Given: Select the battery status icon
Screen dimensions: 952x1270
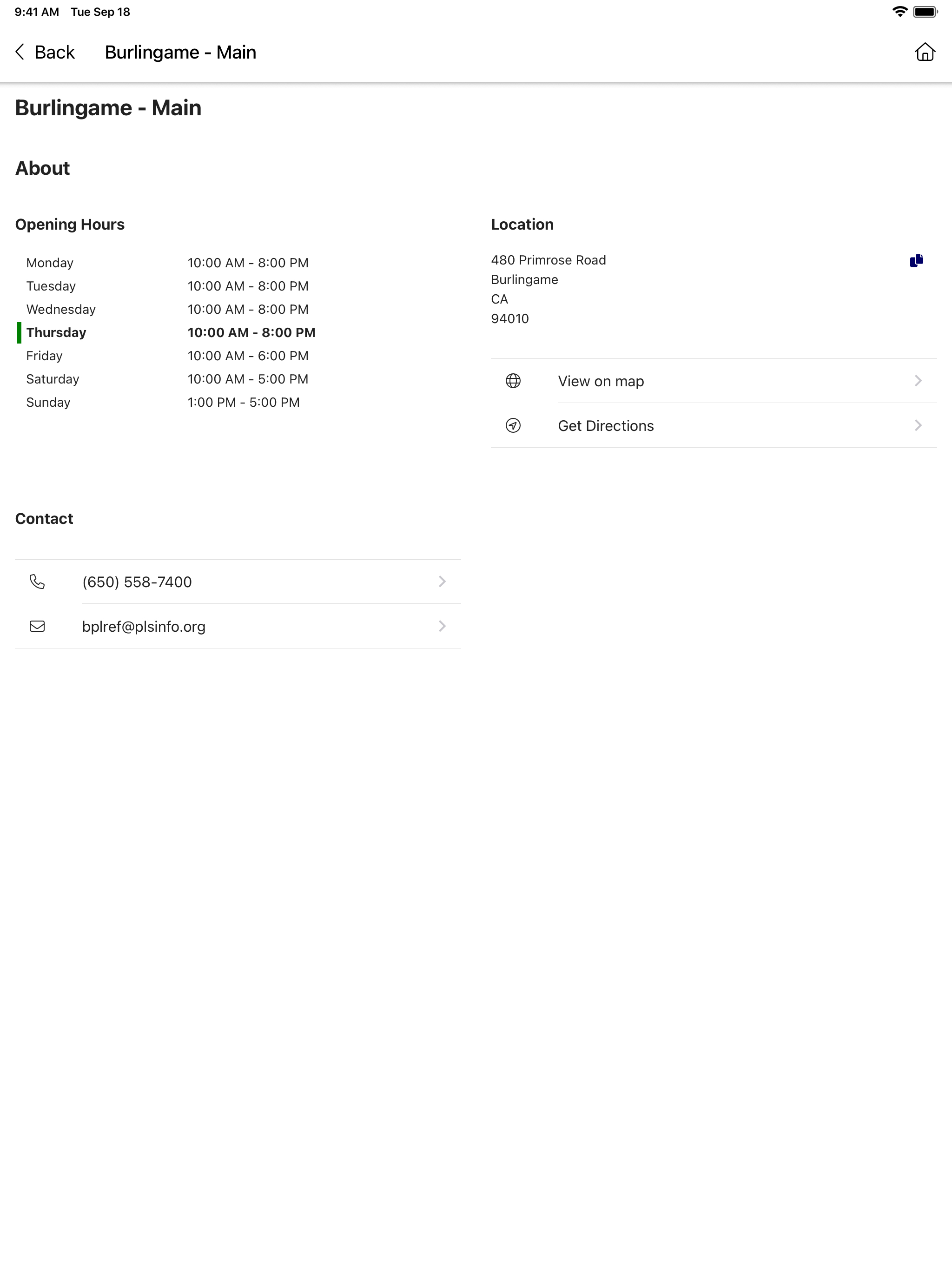Looking at the screenshot, I should (925, 12).
